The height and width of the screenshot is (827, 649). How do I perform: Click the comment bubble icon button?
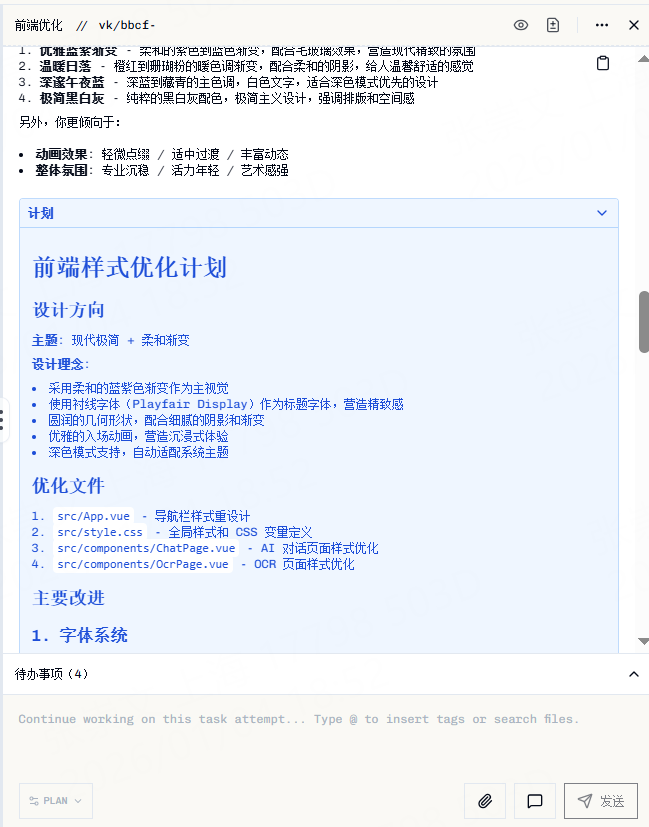click(535, 801)
